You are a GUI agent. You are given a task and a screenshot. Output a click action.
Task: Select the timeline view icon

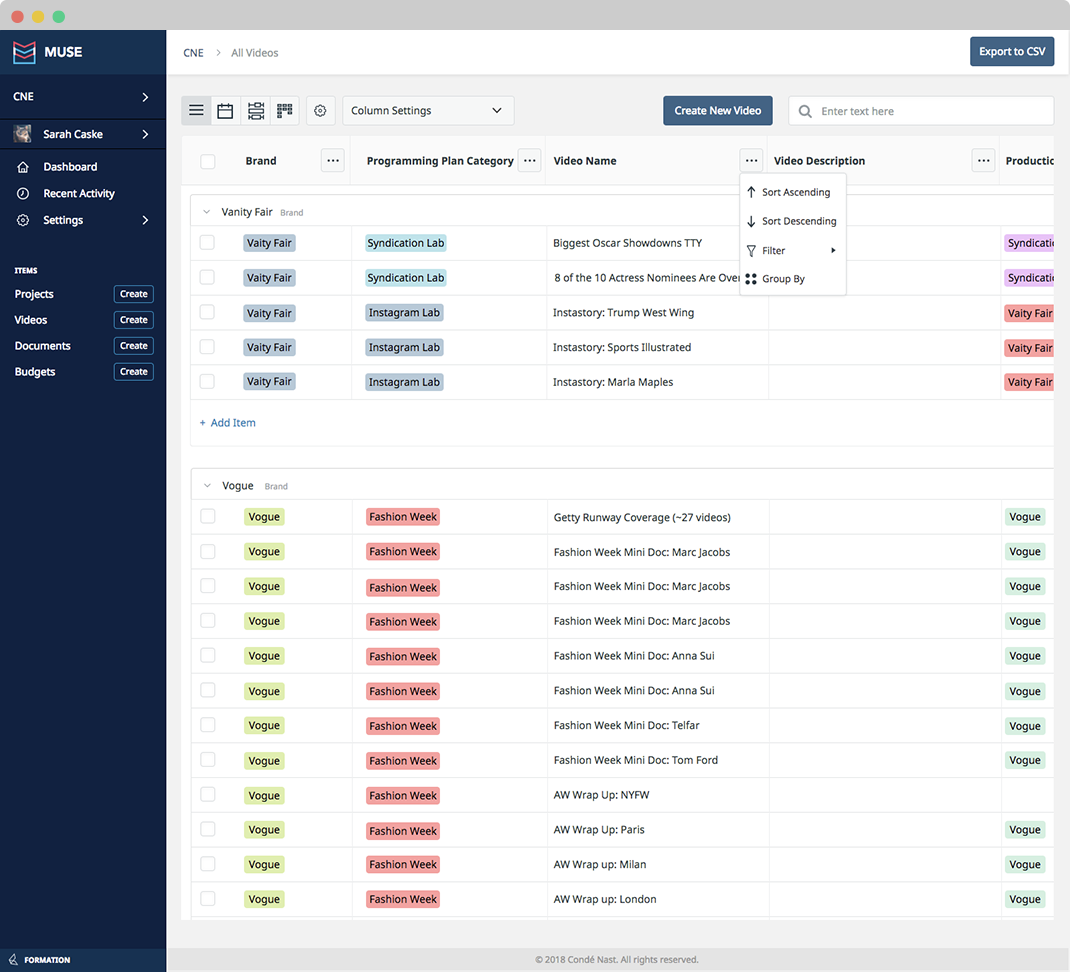[x=256, y=111]
